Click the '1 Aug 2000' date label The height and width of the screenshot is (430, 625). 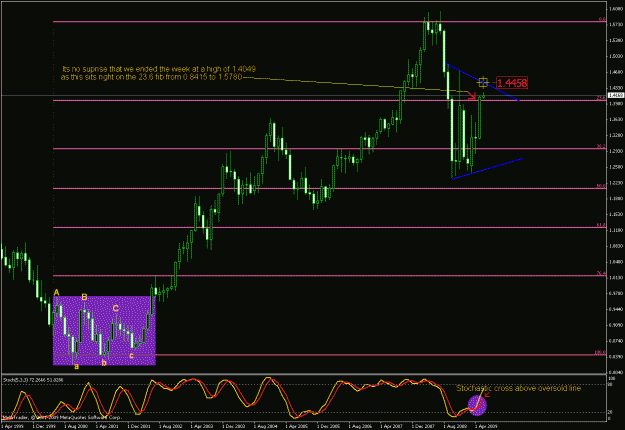75,426
